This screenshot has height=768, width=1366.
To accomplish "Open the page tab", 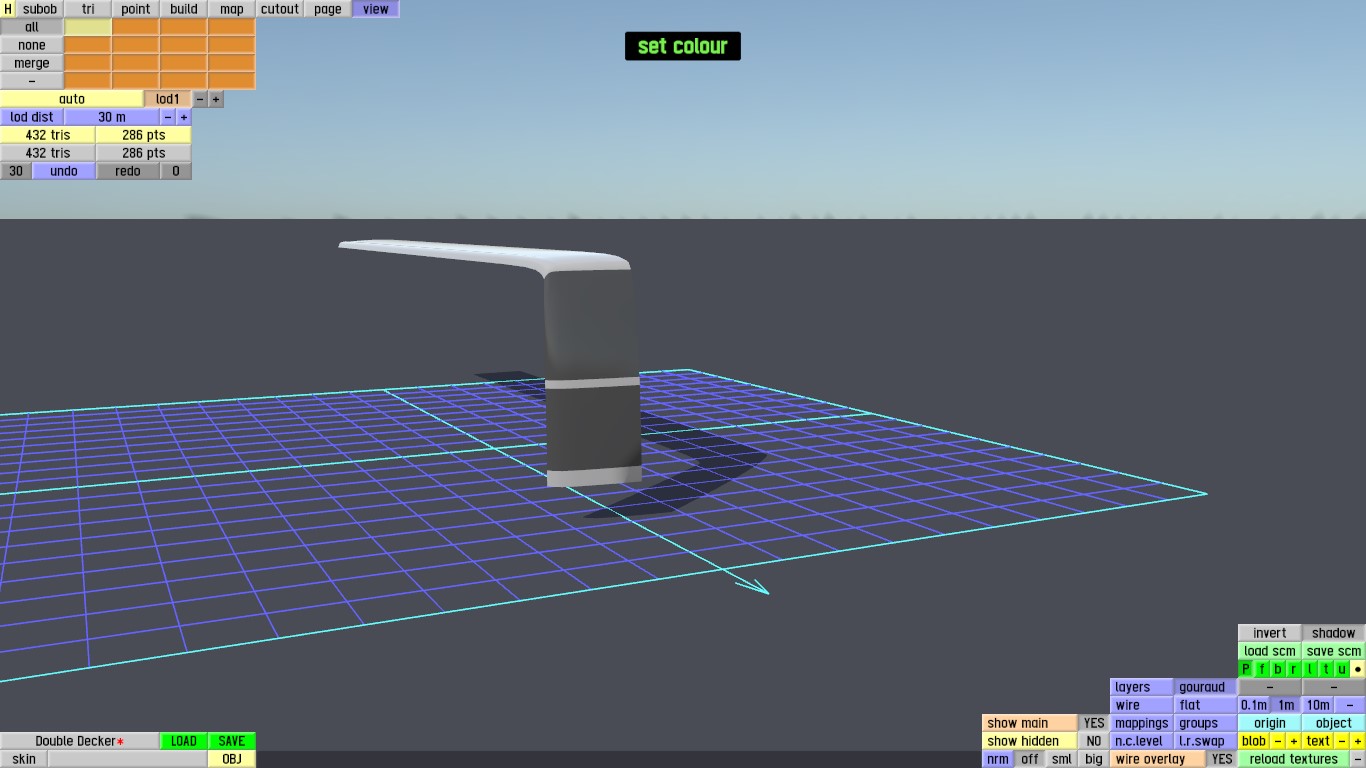I will pyautogui.click(x=328, y=9).
